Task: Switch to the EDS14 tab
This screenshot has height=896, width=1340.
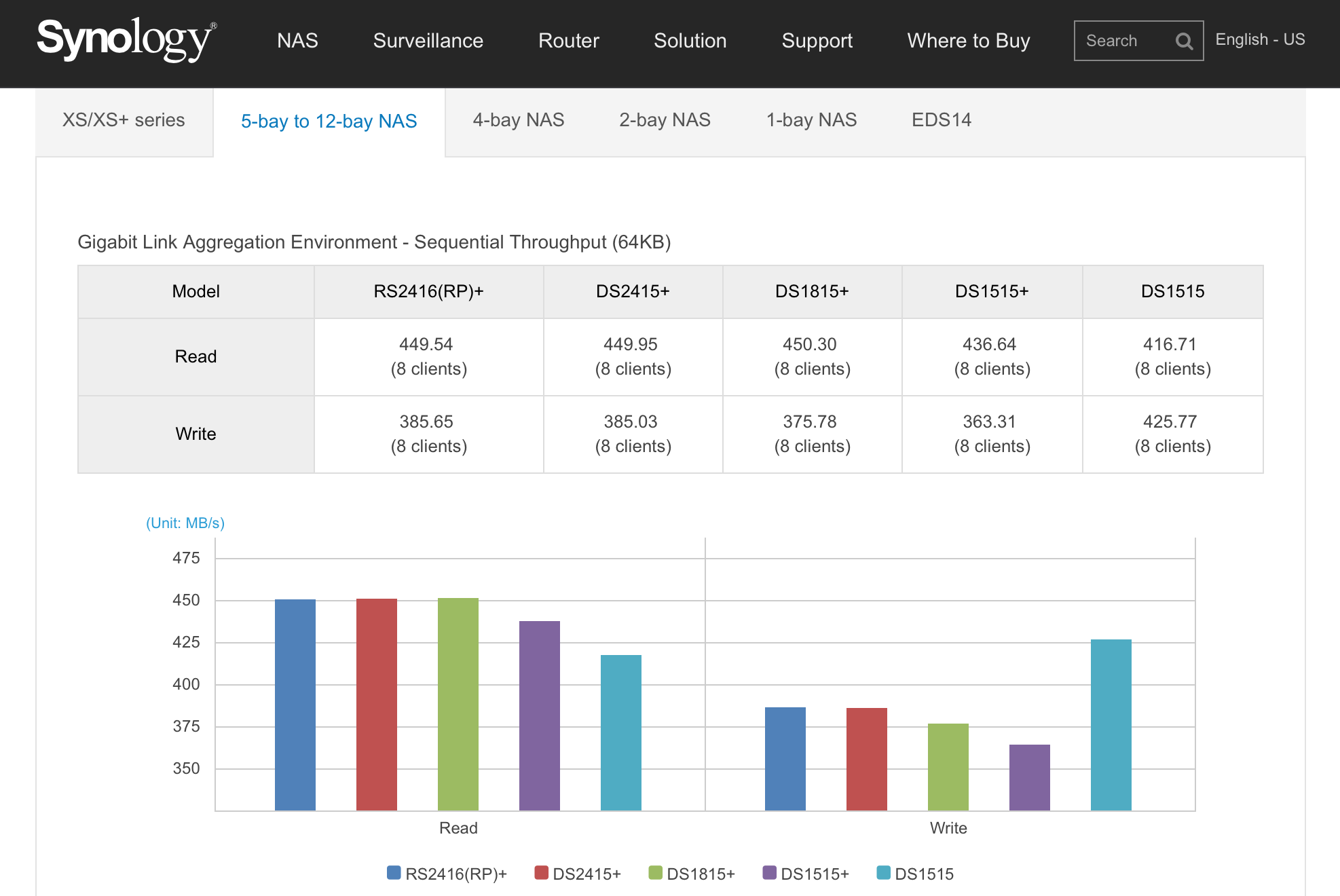Action: tap(942, 120)
